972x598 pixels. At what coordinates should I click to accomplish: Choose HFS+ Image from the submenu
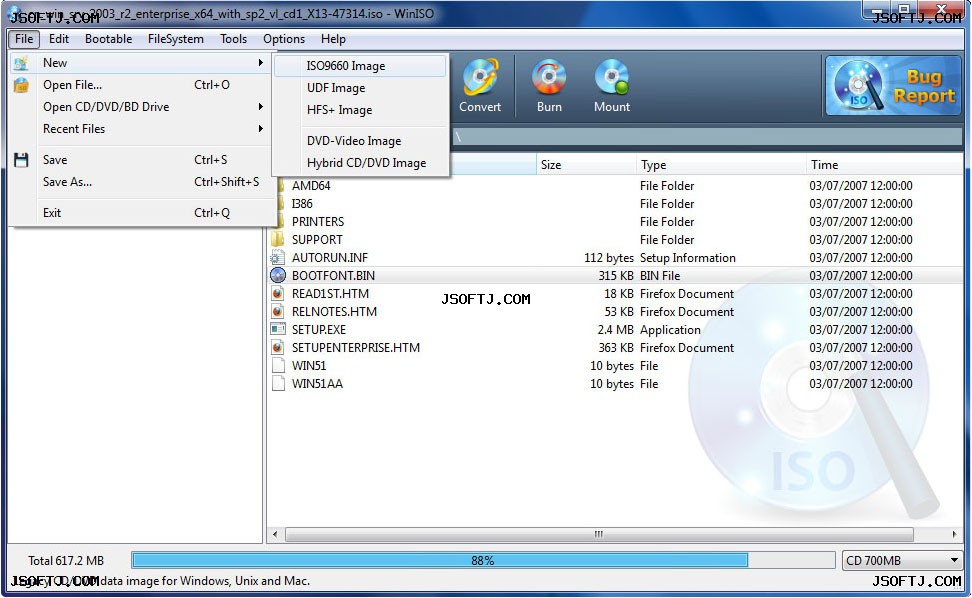click(360, 110)
